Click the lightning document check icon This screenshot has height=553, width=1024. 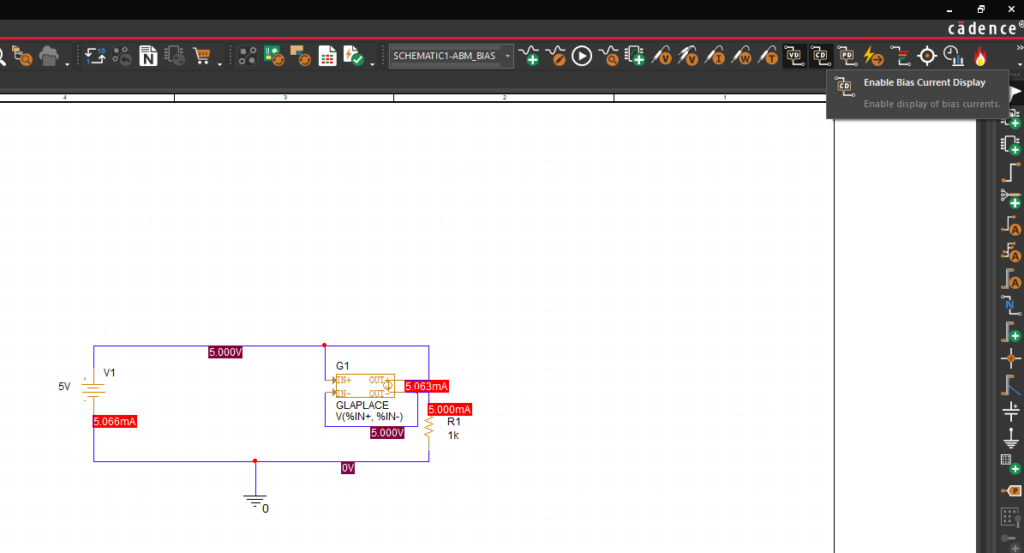click(x=353, y=56)
